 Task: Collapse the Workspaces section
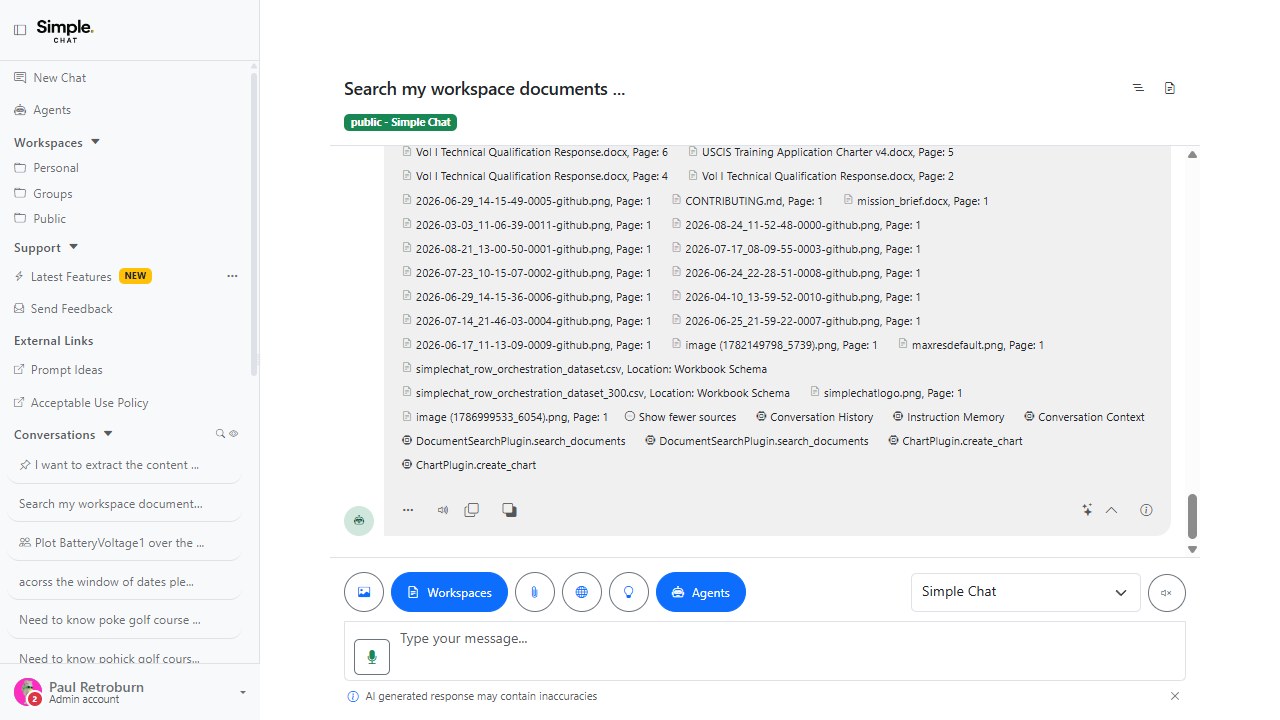coord(57,143)
